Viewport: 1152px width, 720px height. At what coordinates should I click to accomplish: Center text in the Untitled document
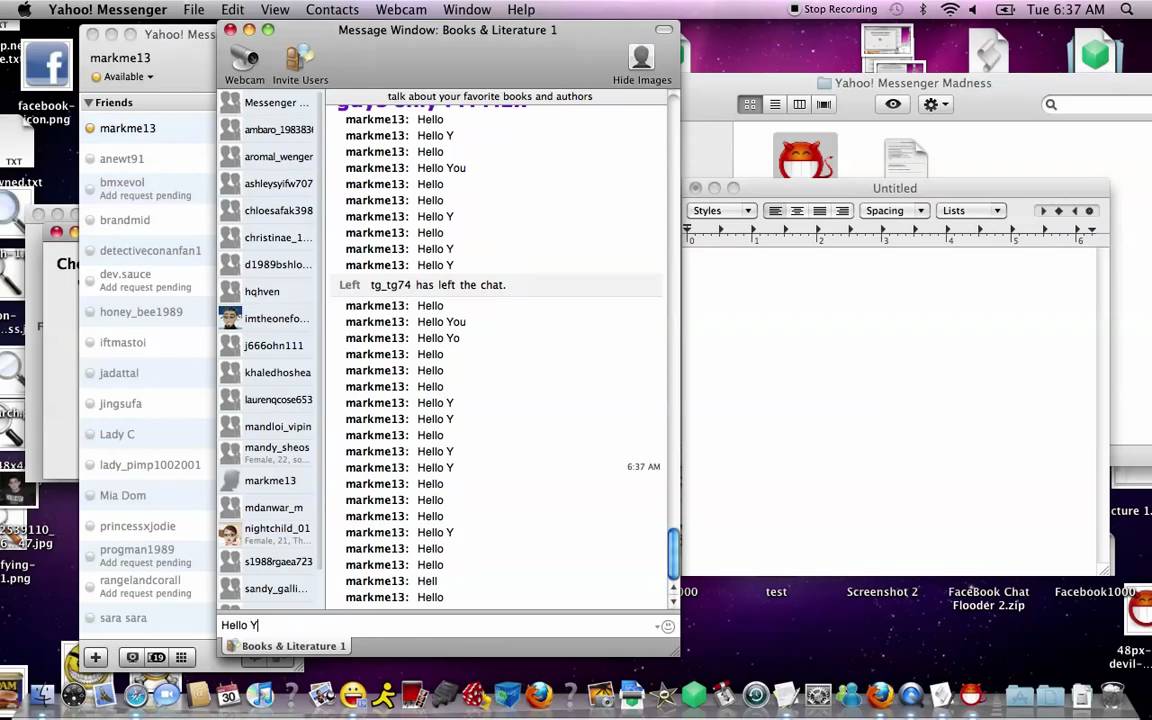(797, 211)
